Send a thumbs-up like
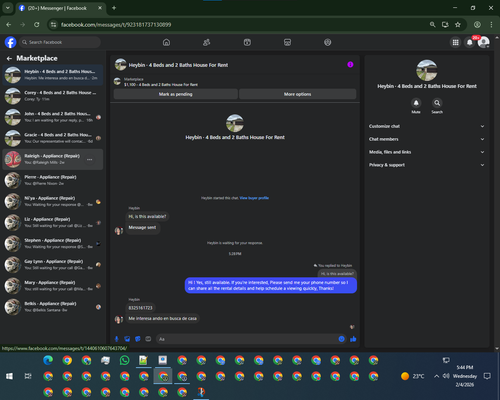 353,339
